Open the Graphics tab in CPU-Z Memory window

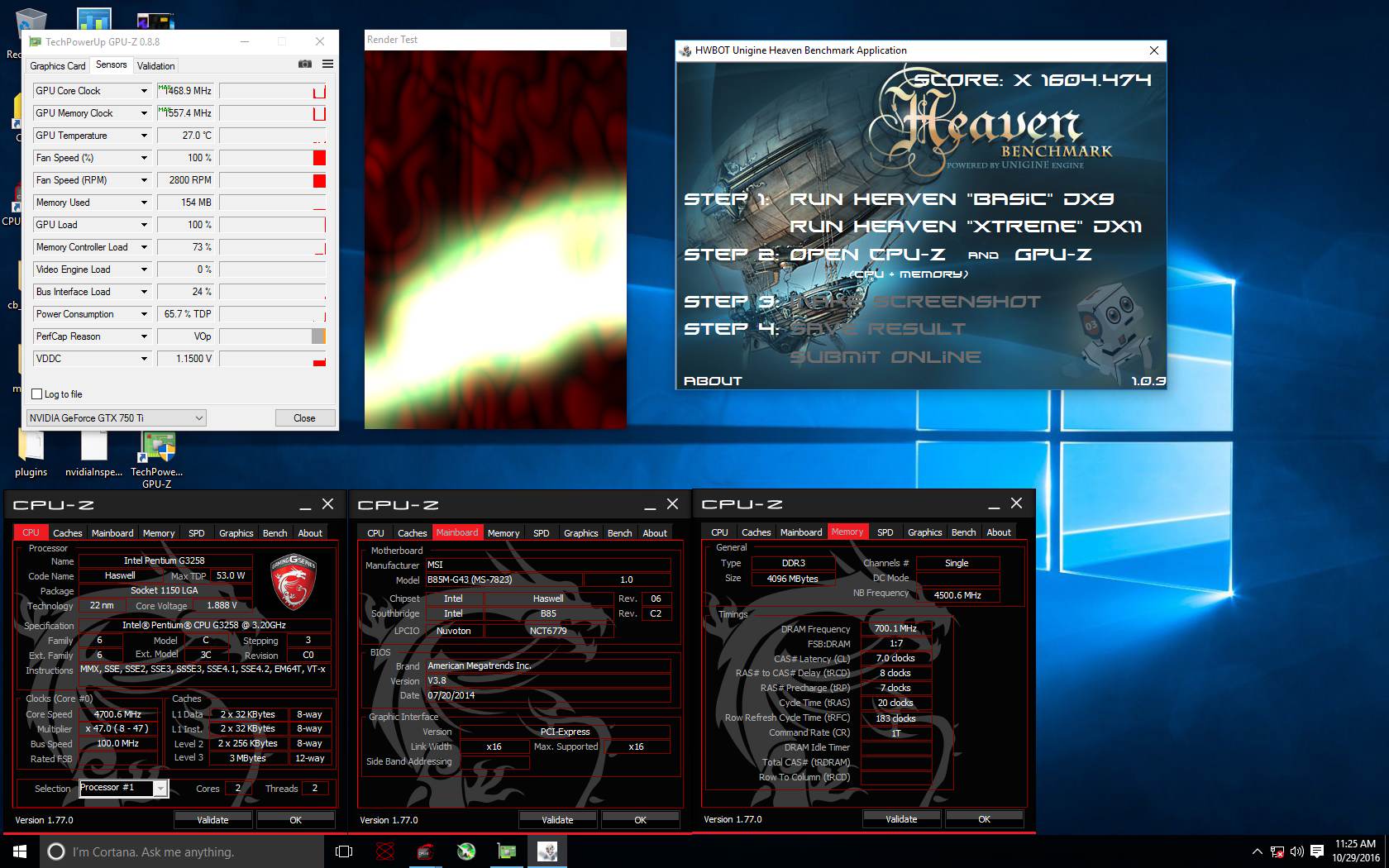[924, 532]
